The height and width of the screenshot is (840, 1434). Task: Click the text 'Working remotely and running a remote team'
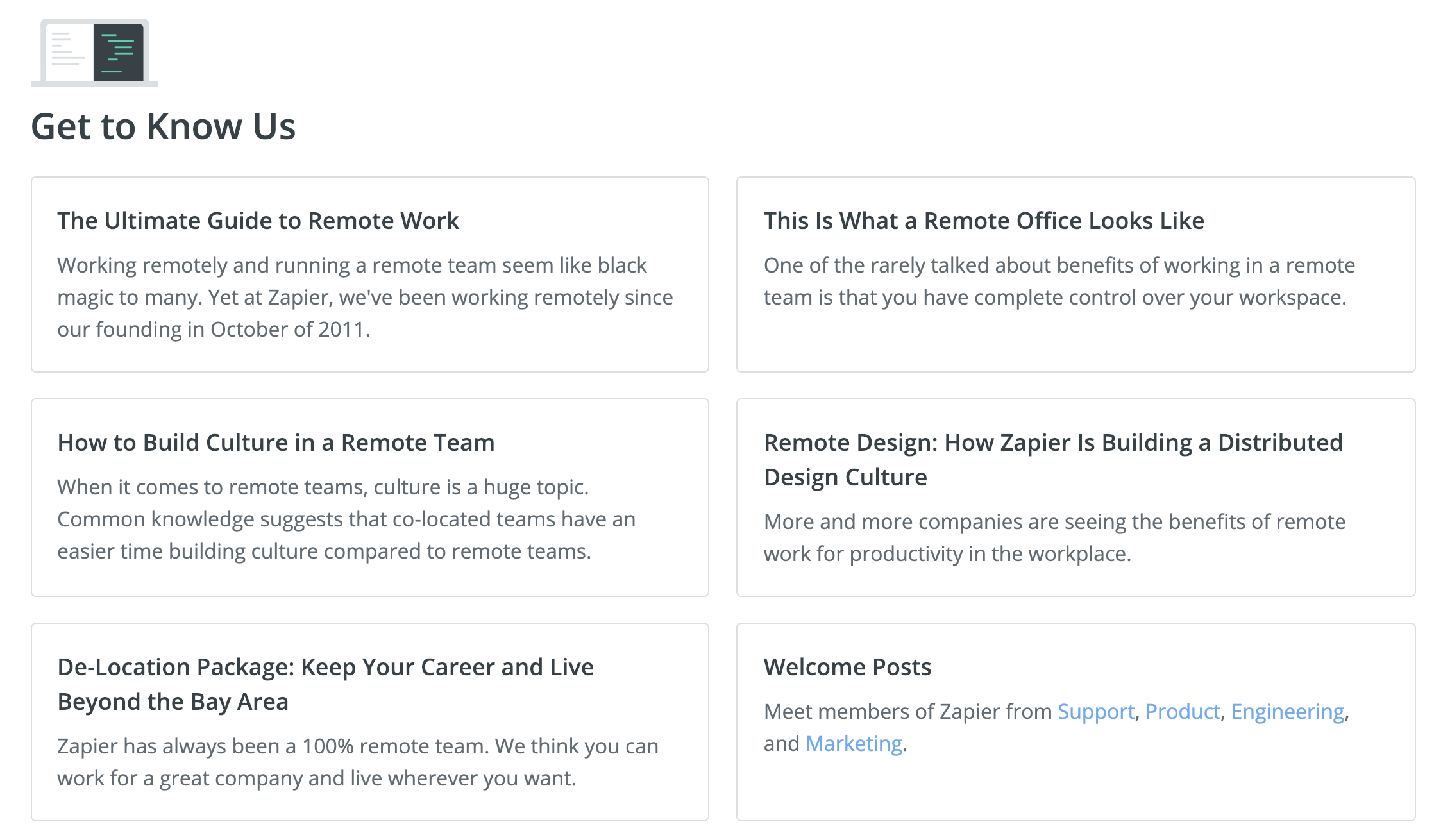coord(275,265)
